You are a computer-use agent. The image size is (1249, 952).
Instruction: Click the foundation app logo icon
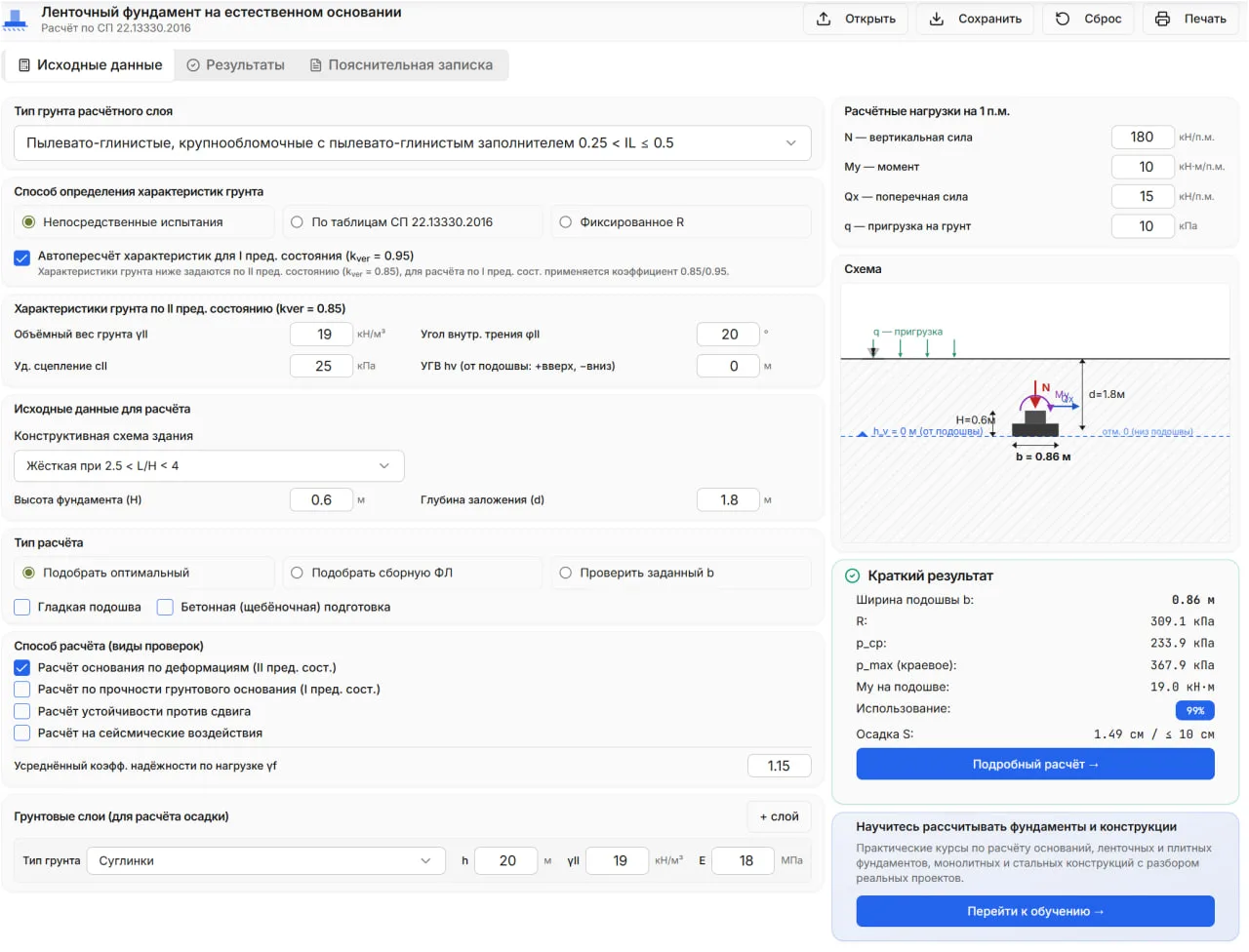[16, 20]
